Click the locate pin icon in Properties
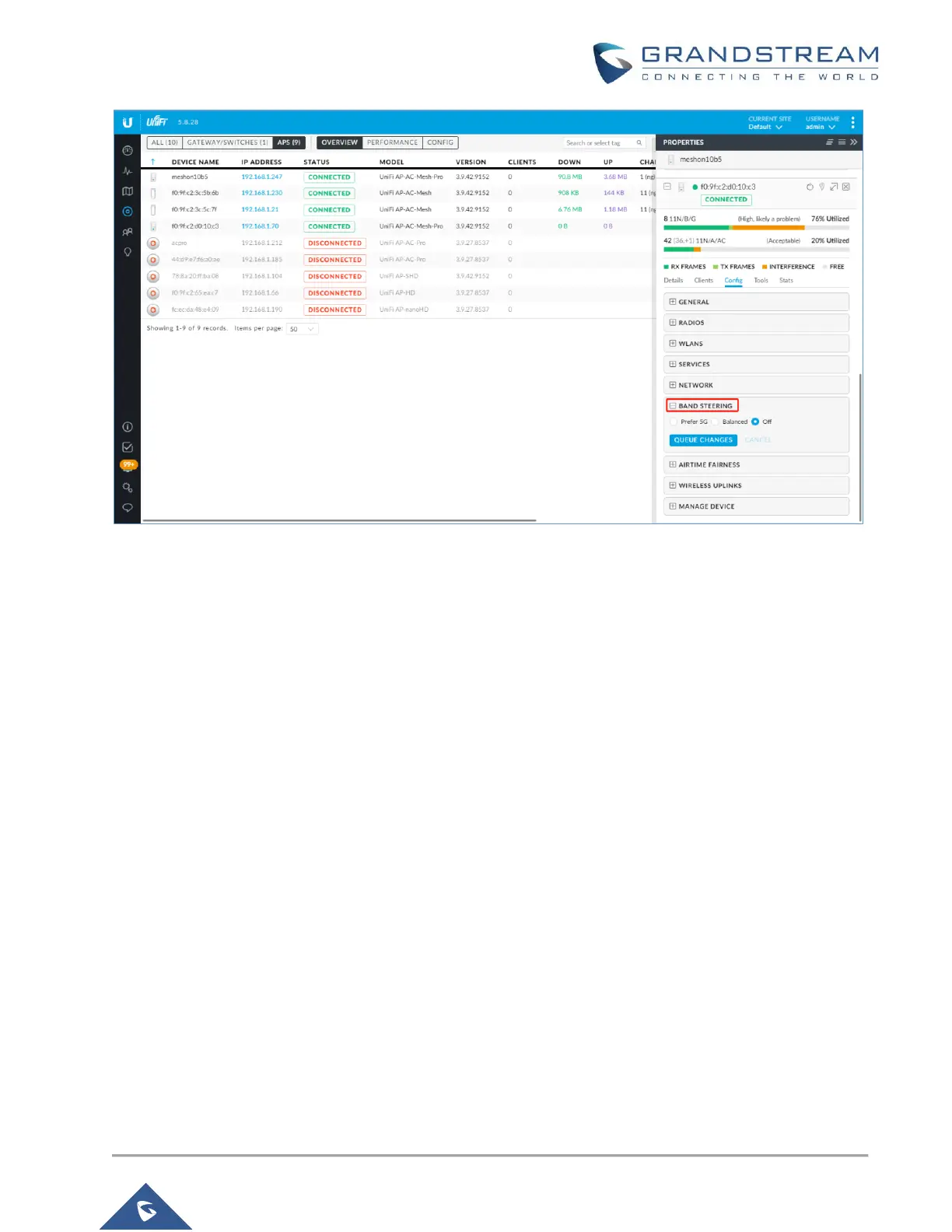The height and width of the screenshot is (1232, 952). pos(821,187)
